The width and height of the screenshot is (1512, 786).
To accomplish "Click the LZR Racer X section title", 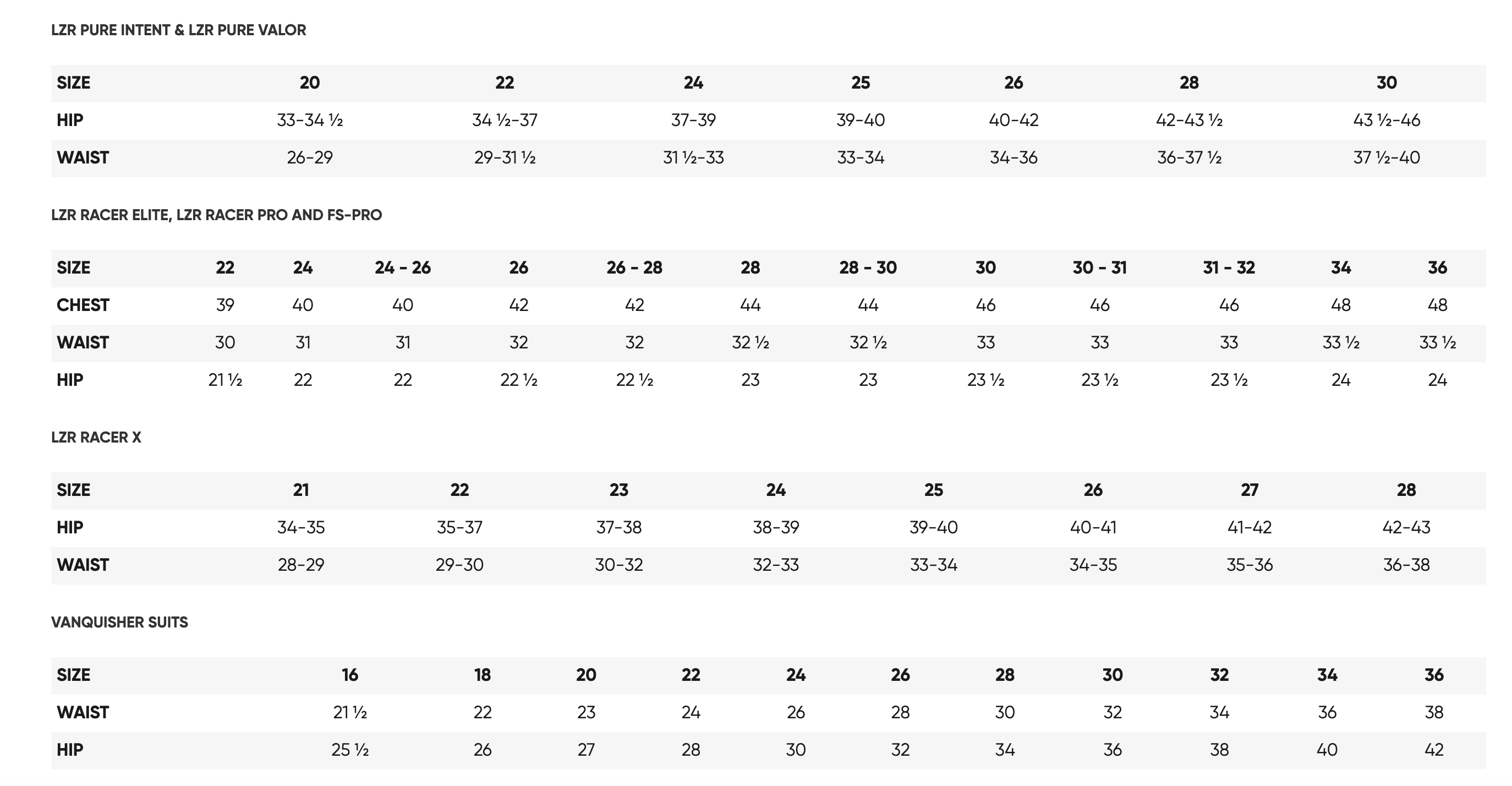I will (x=96, y=438).
